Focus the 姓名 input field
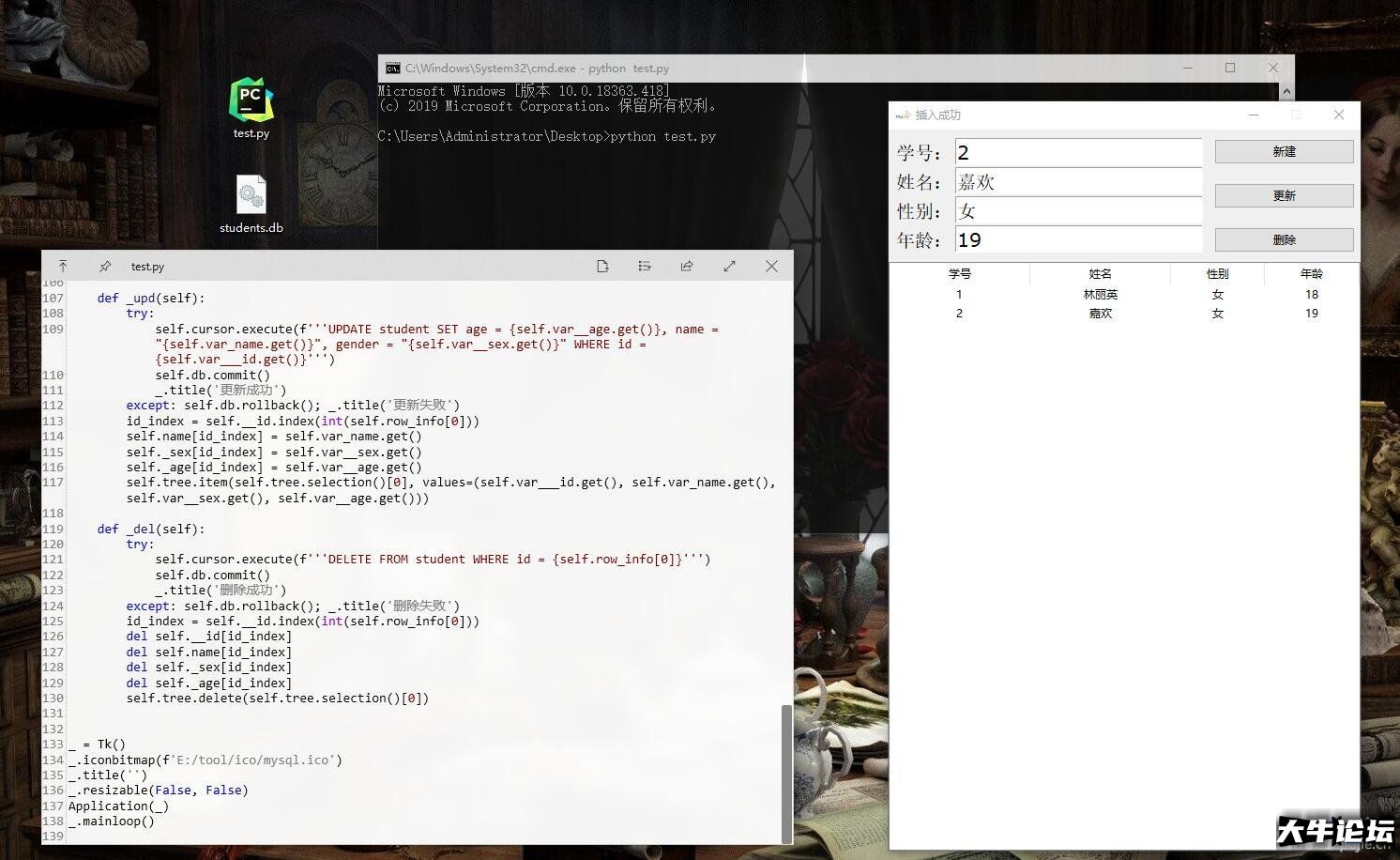Viewport: 1400px width, 860px height. coord(1078,181)
